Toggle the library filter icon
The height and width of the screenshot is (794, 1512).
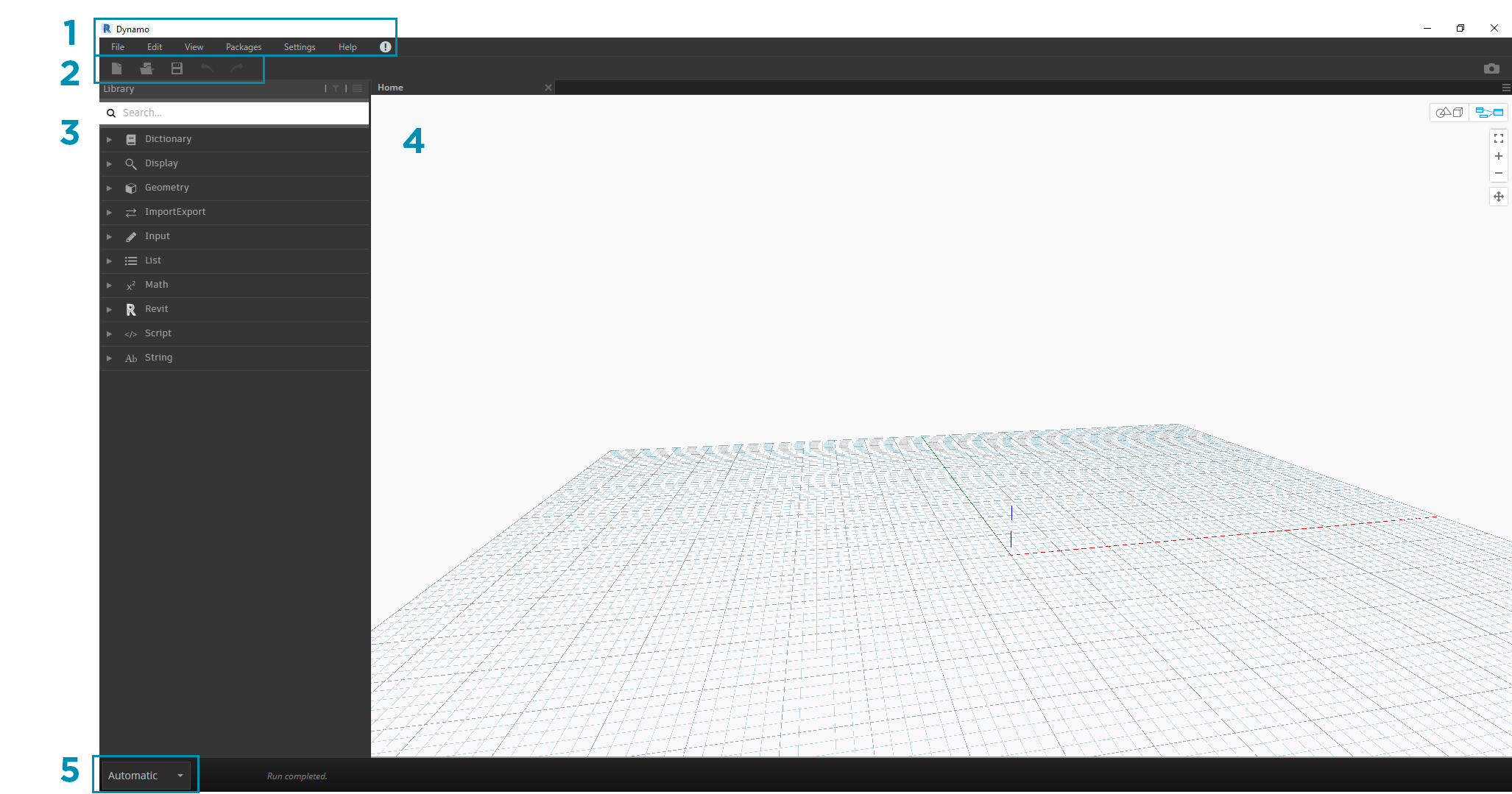pyautogui.click(x=336, y=88)
